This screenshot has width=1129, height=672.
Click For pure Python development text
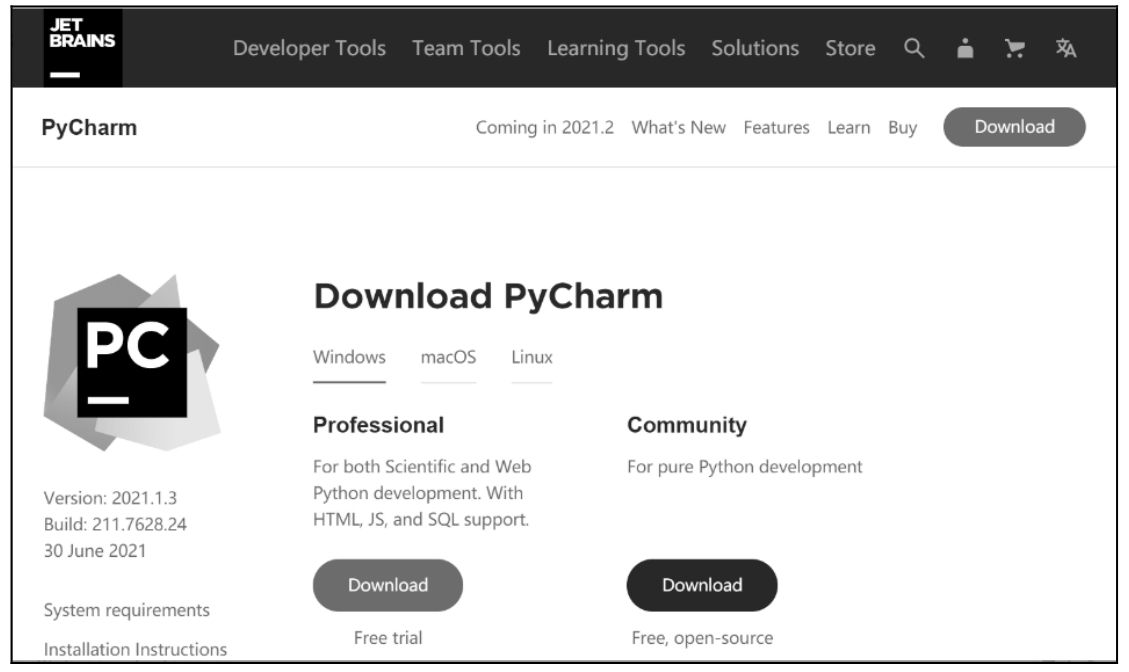pyautogui.click(x=745, y=467)
